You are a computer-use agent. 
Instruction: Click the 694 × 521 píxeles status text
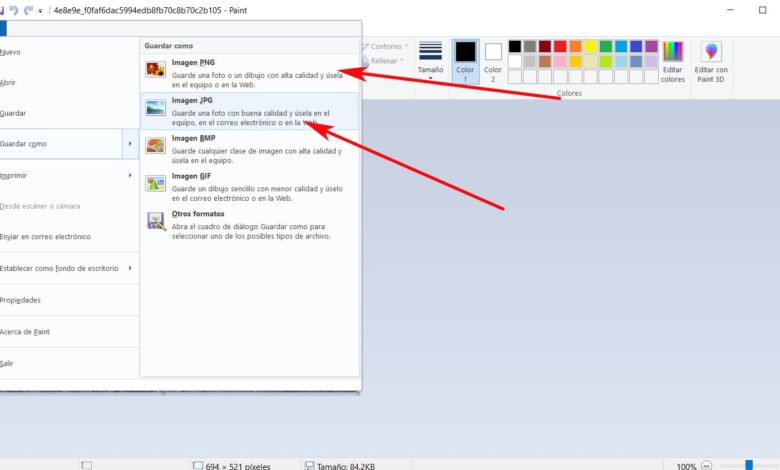pyautogui.click(x=238, y=467)
